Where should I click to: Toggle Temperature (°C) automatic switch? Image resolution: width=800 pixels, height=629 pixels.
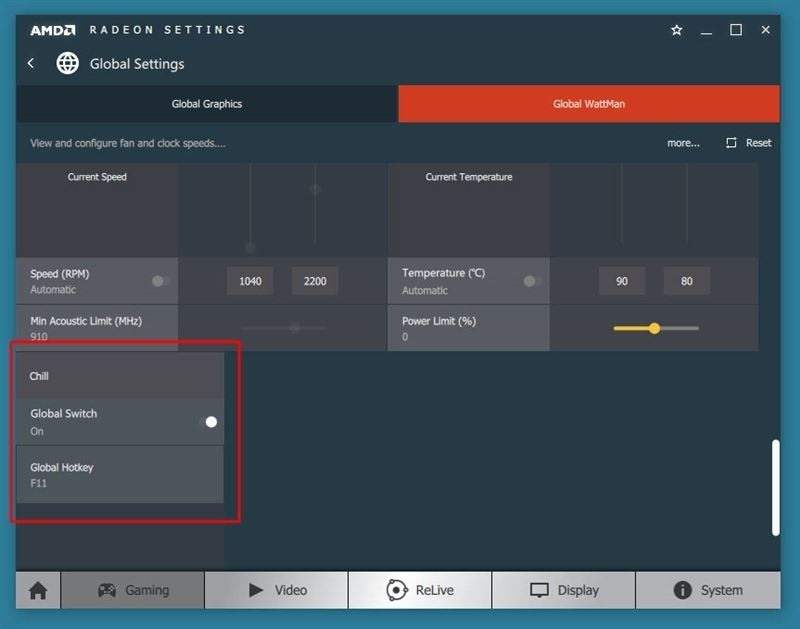coord(532,281)
